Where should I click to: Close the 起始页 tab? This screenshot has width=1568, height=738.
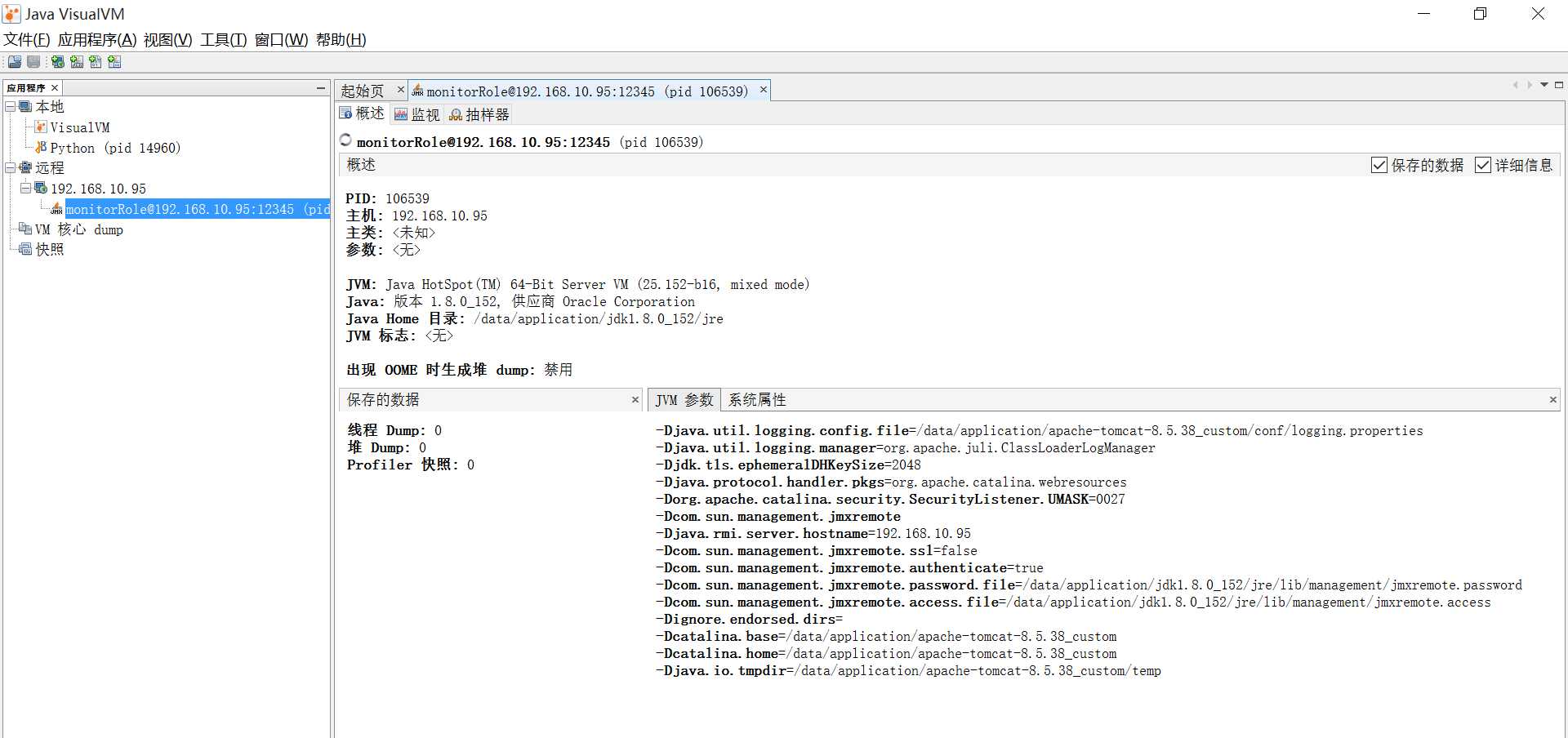(x=400, y=90)
